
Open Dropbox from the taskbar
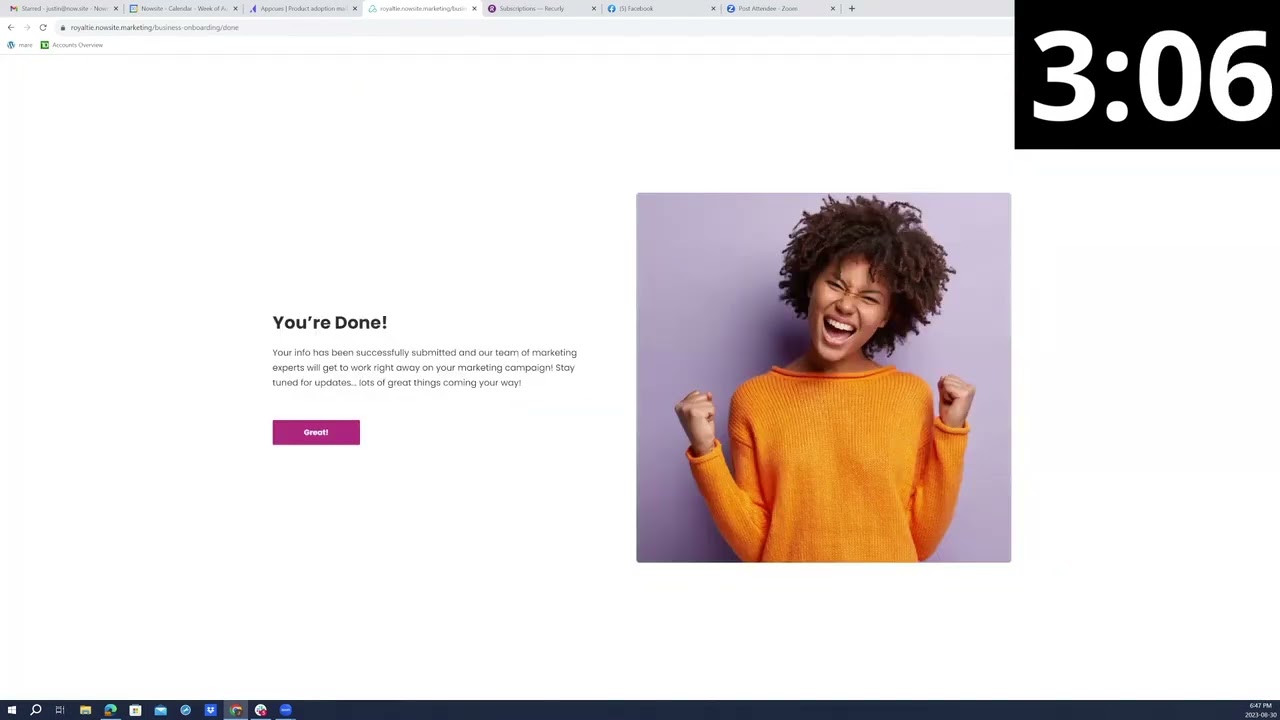[210, 710]
